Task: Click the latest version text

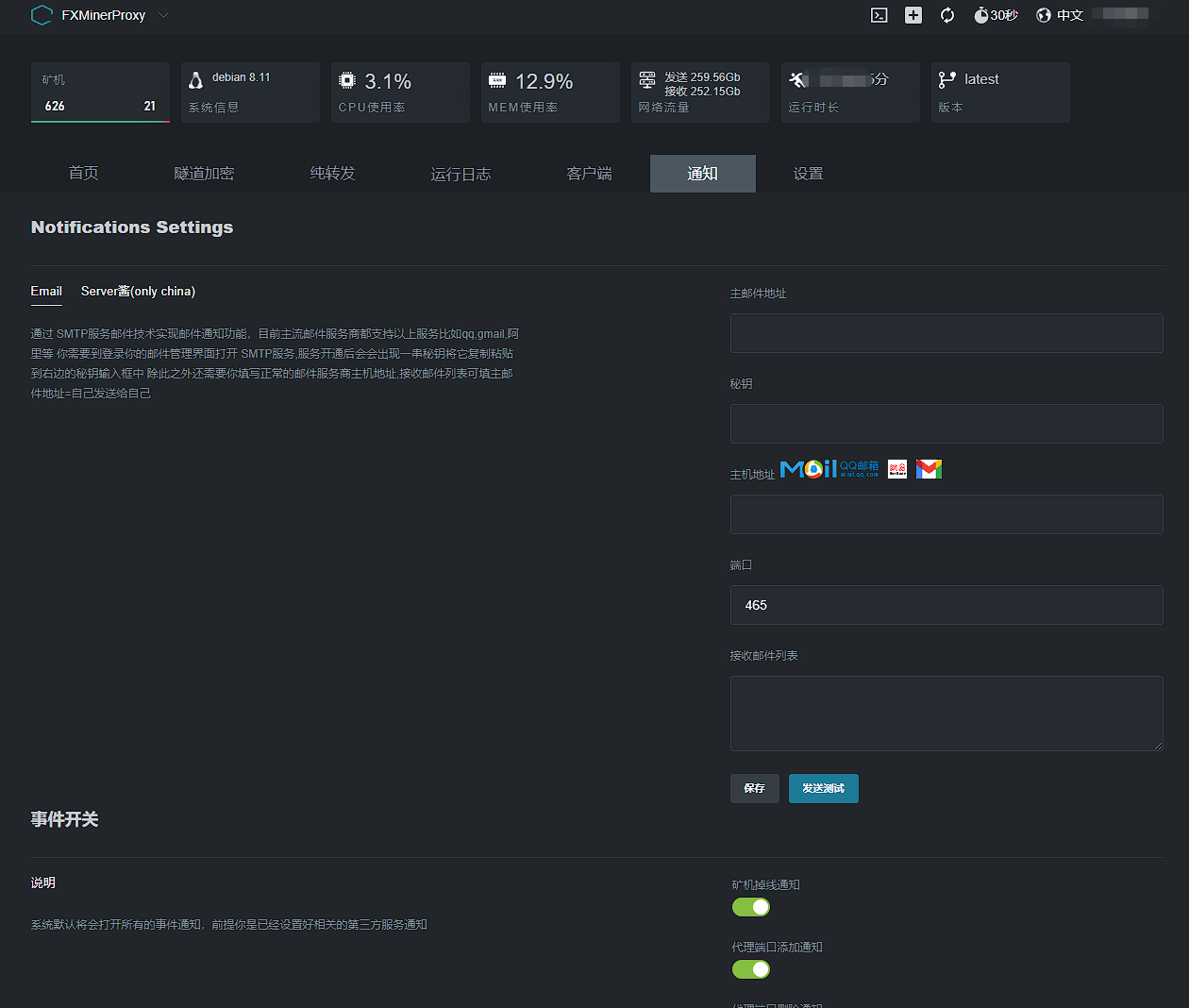Action: tap(981, 79)
